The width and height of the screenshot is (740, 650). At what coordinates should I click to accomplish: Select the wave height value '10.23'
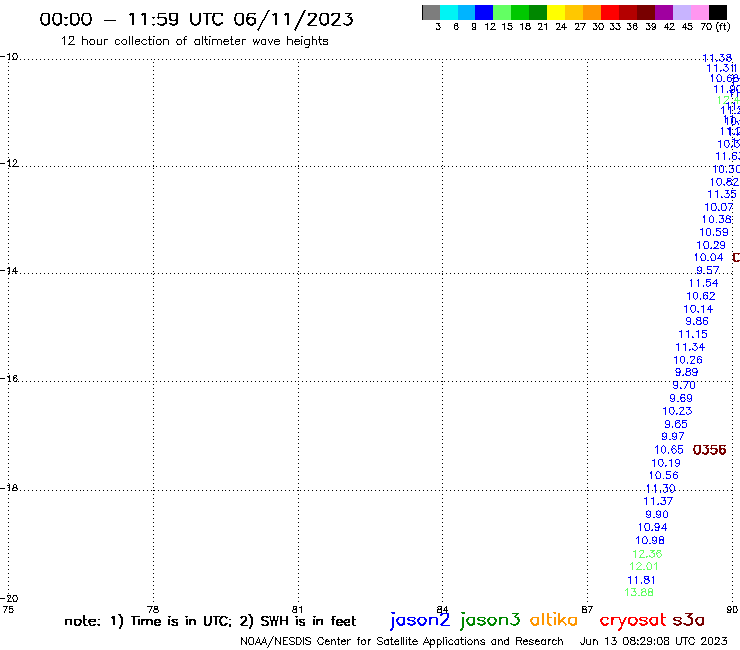(677, 411)
